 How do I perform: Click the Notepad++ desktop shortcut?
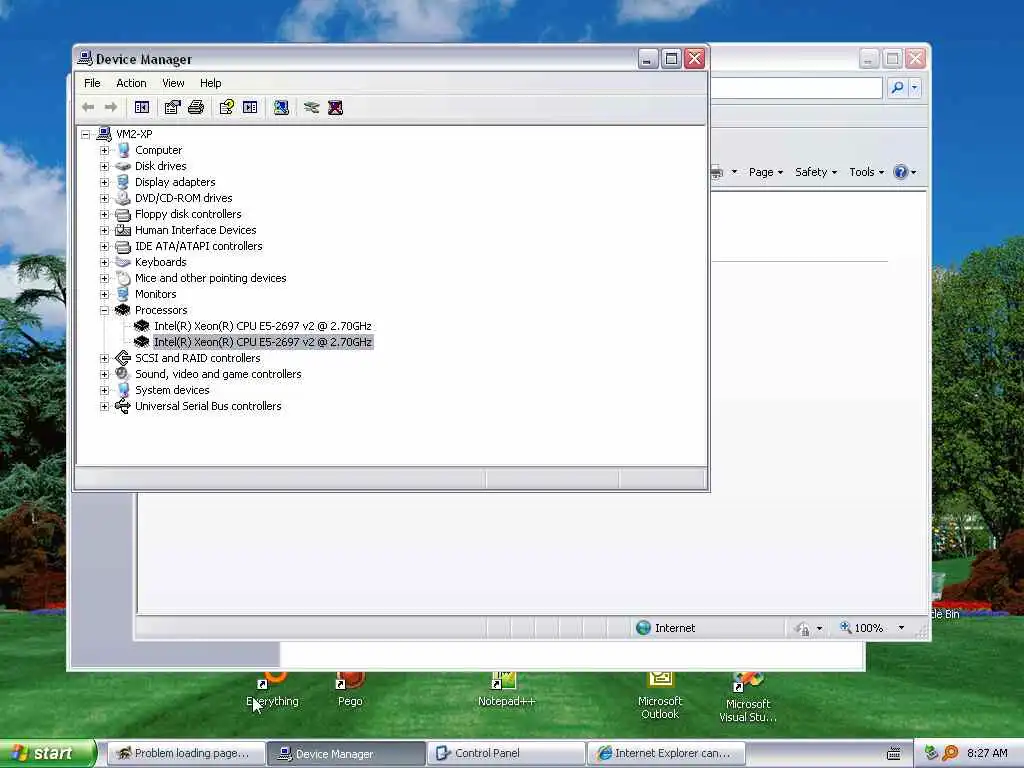[506, 689]
